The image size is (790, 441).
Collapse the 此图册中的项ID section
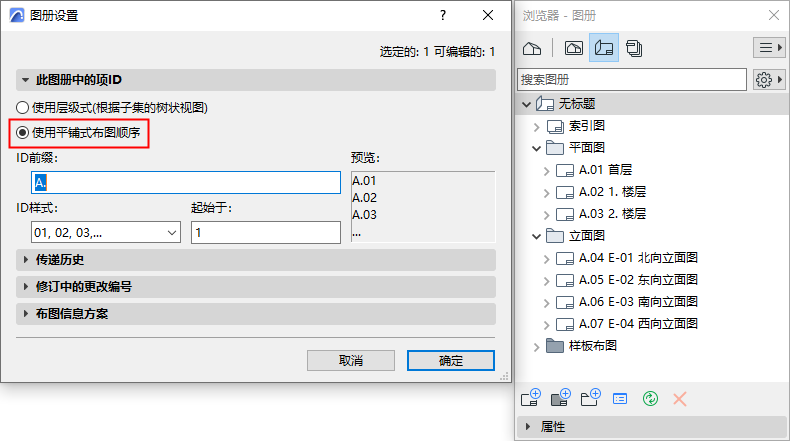click(x=25, y=80)
